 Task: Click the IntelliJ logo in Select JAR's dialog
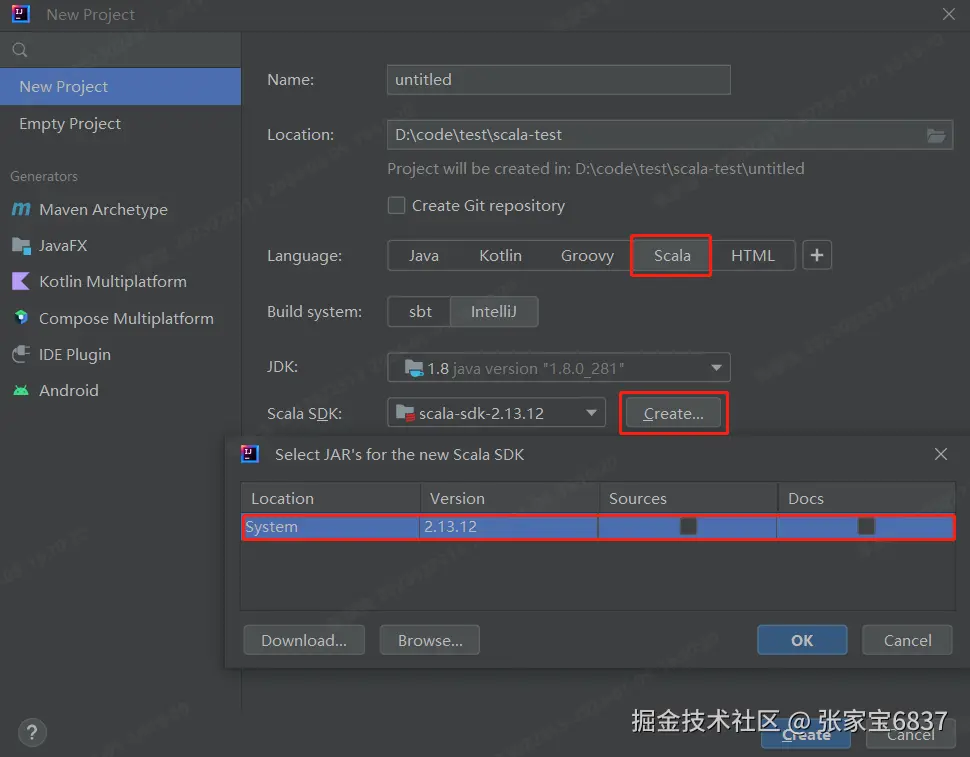pos(250,454)
